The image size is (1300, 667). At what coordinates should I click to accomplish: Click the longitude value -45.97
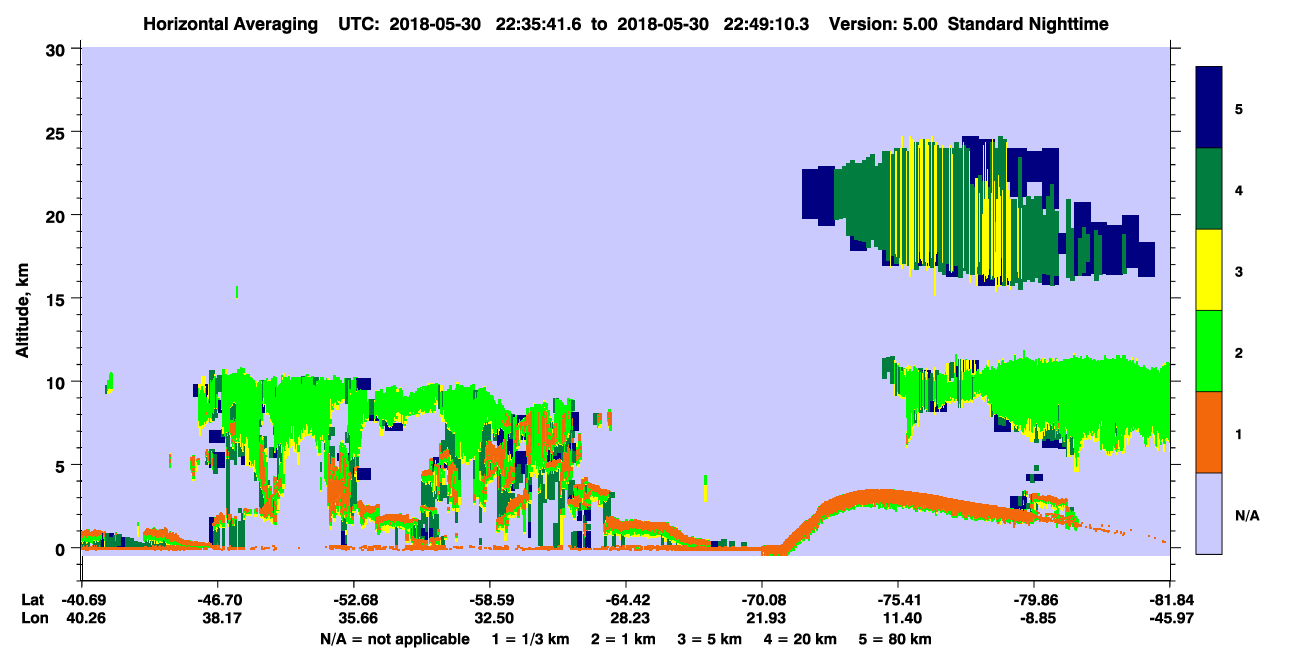click(x=1170, y=618)
